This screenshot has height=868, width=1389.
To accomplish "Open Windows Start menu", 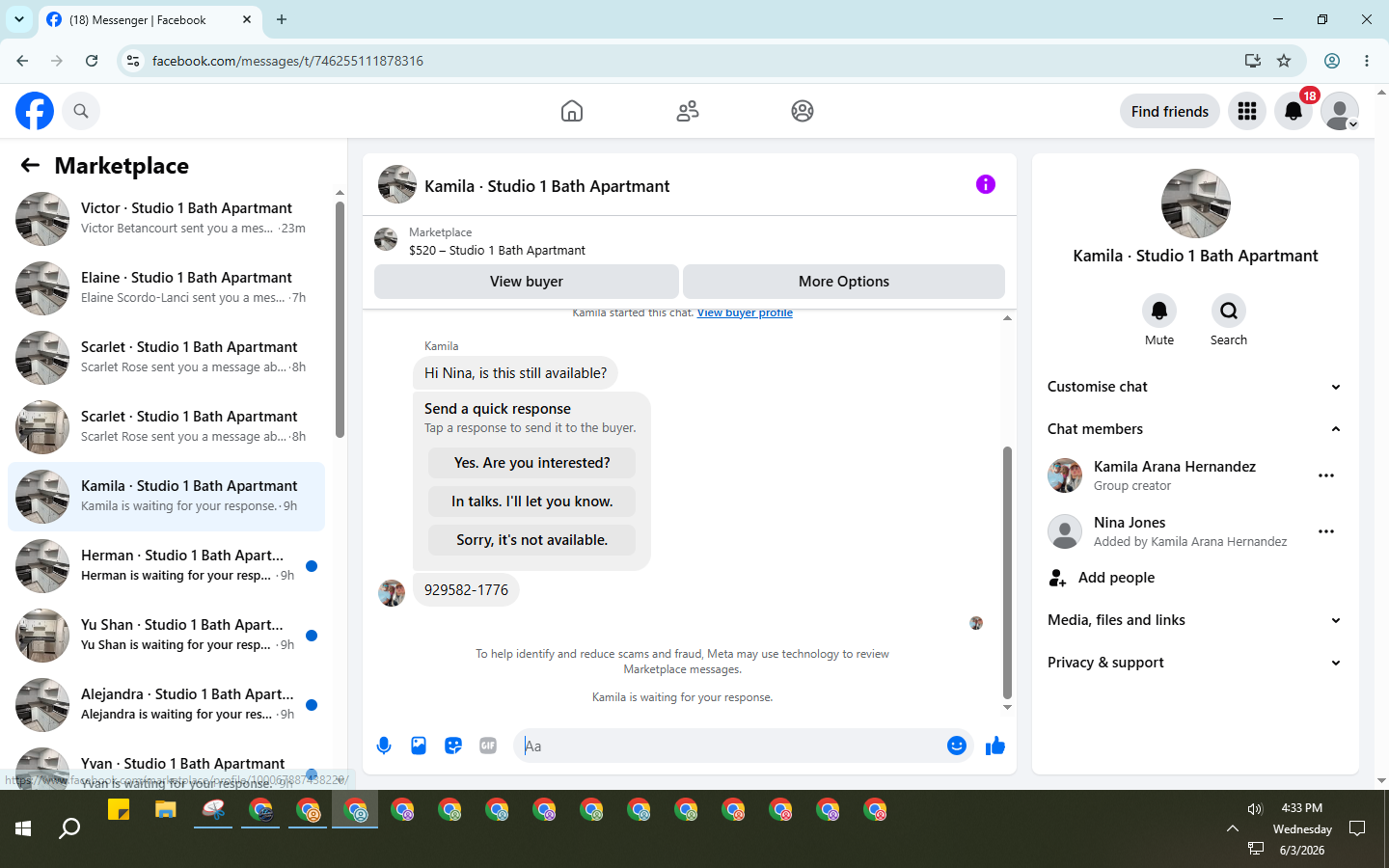I will tap(23, 828).
